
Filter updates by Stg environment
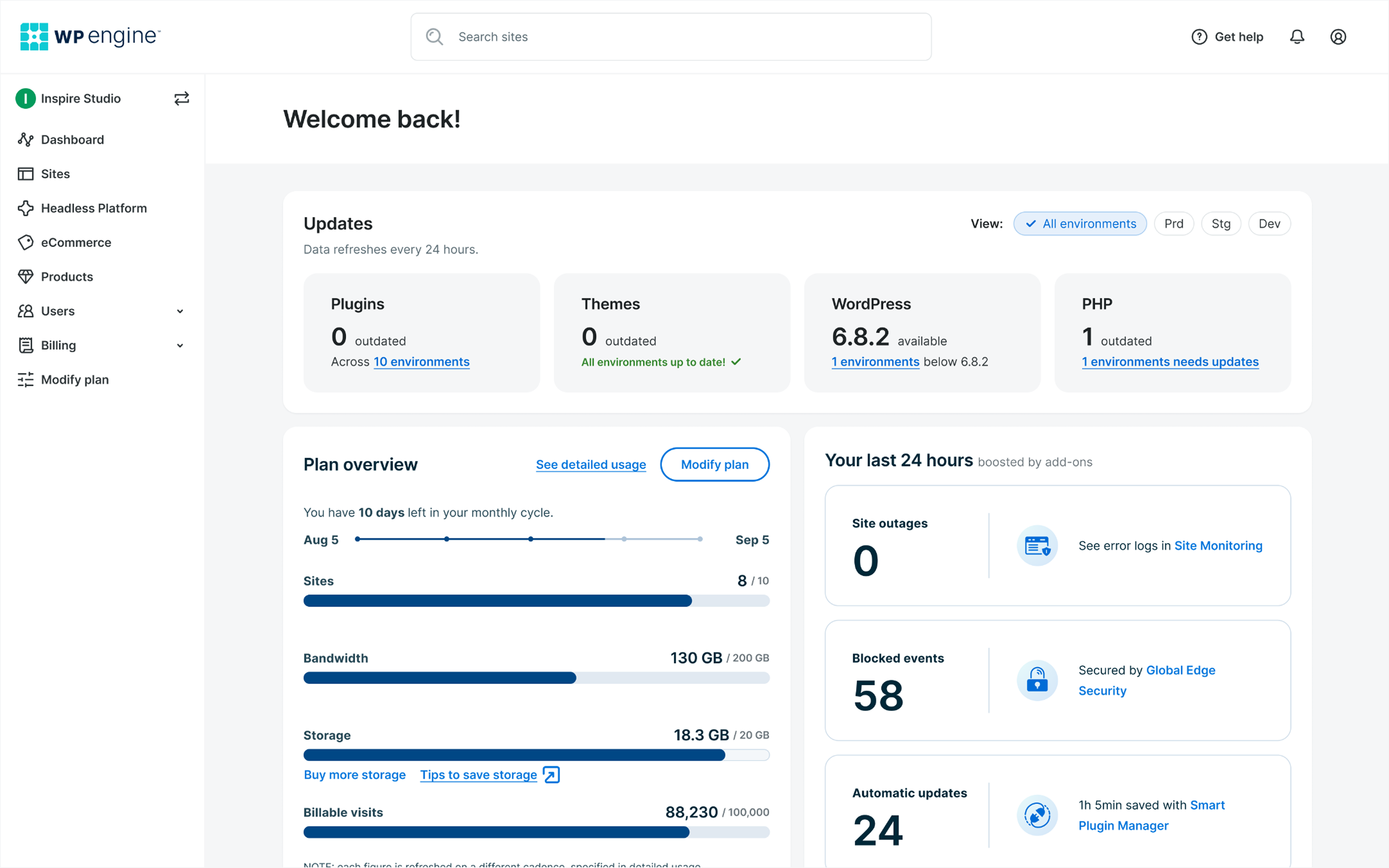click(x=1220, y=224)
